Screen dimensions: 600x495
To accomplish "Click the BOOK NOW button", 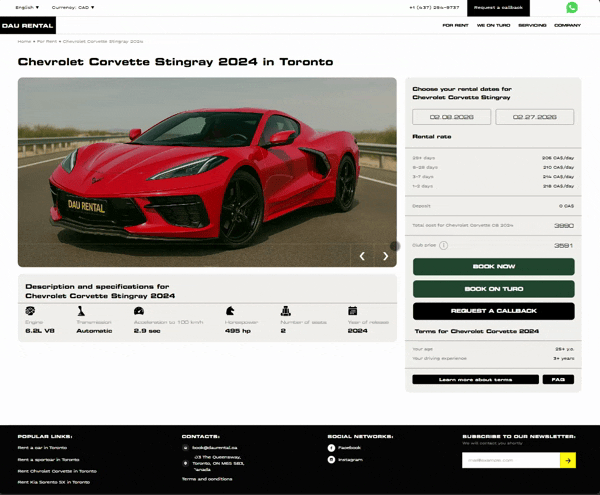I will point(494,267).
